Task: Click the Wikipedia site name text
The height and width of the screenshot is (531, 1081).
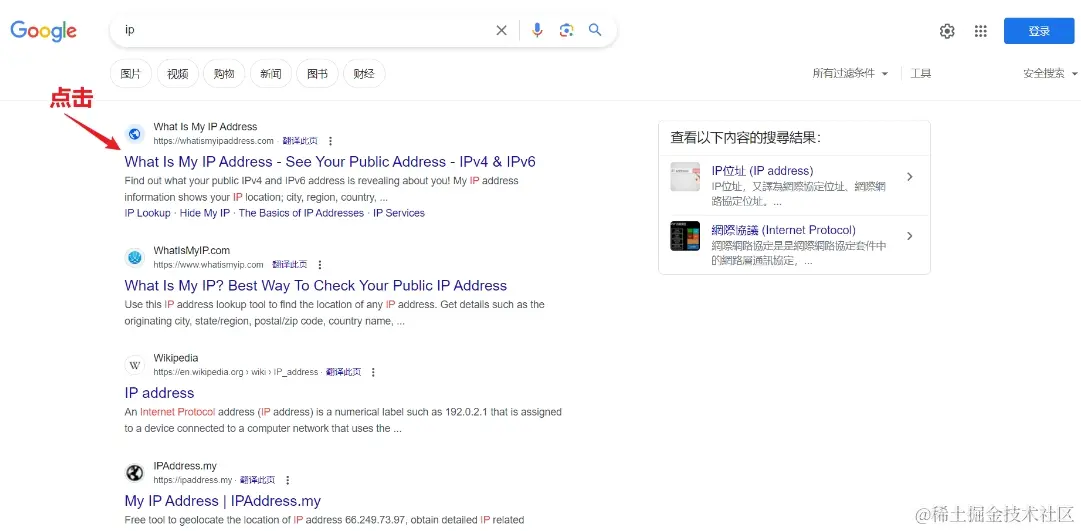Action: point(176,358)
